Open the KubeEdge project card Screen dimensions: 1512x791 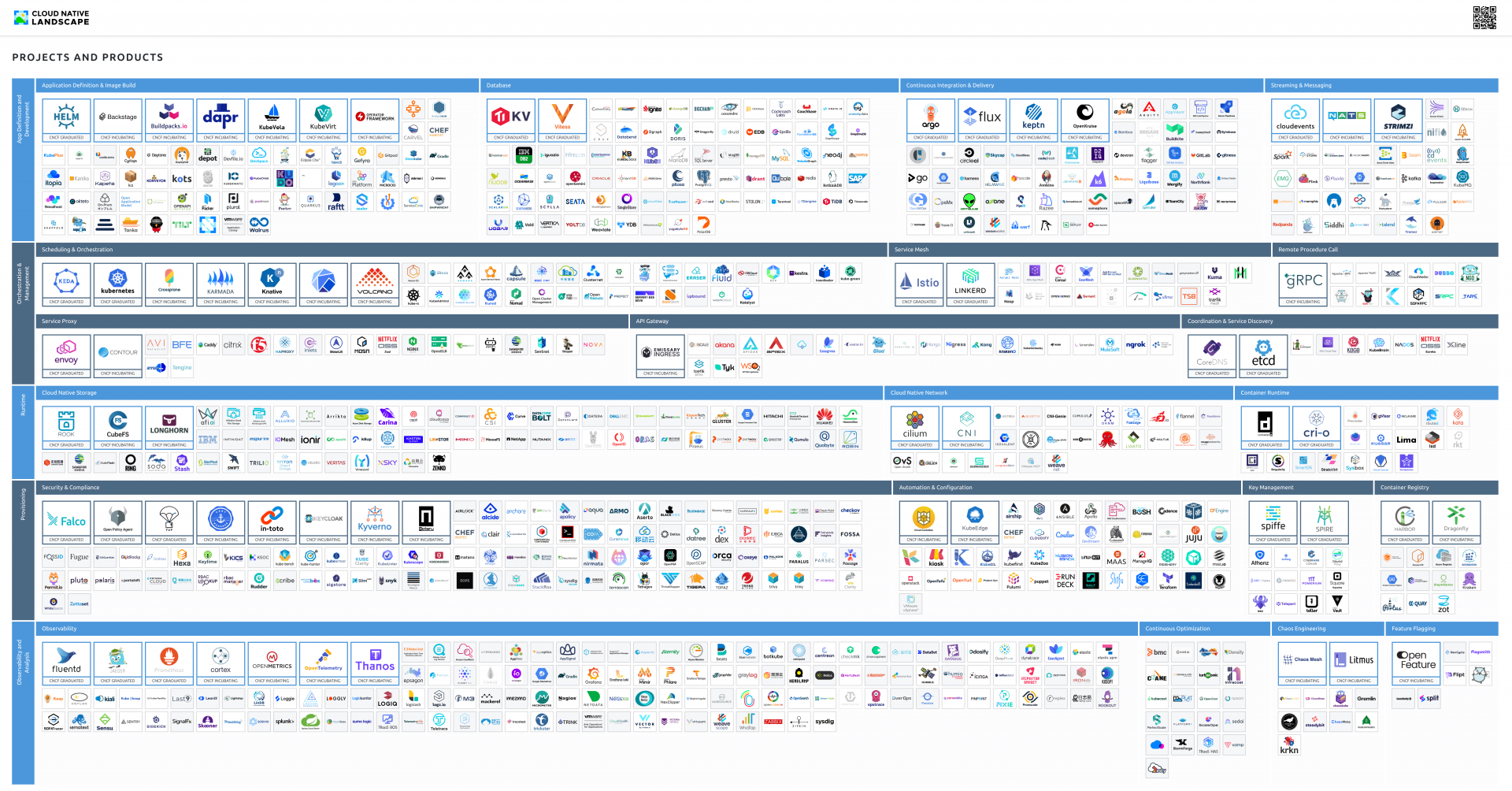[x=975, y=522]
